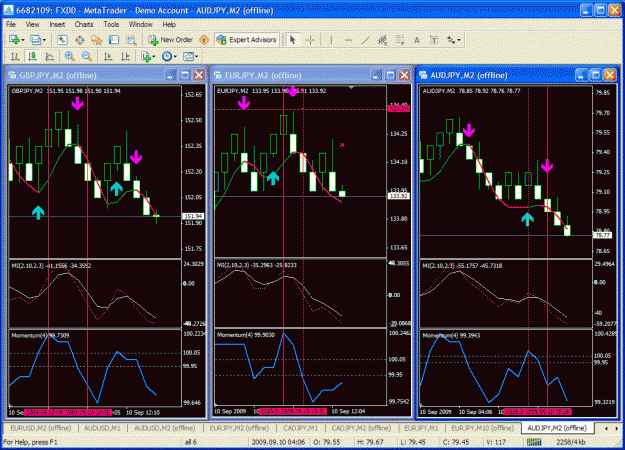Open the View menu
The image size is (625, 450).
click(32, 24)
